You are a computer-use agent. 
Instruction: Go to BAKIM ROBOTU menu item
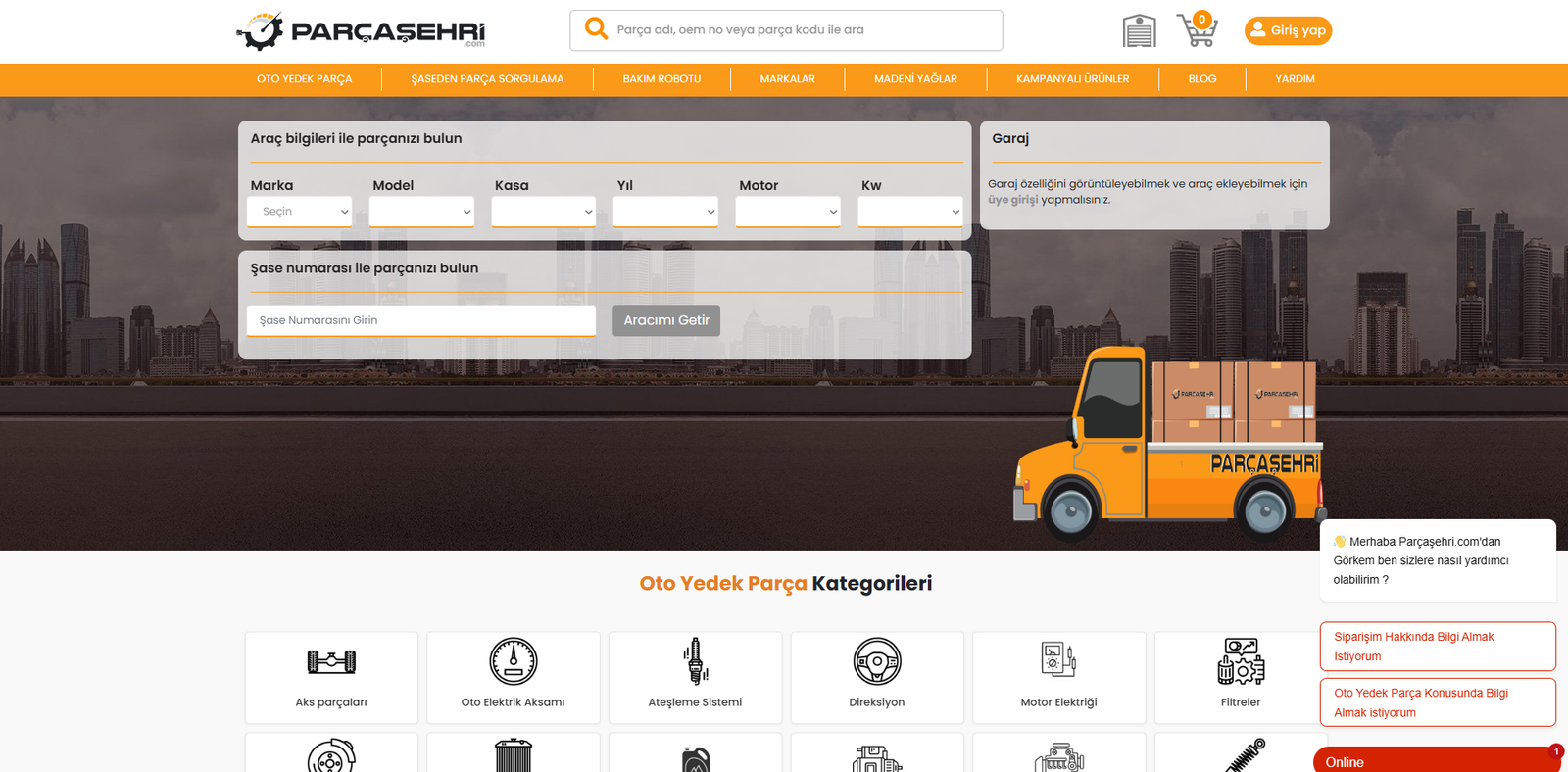[x=661, y=79]
